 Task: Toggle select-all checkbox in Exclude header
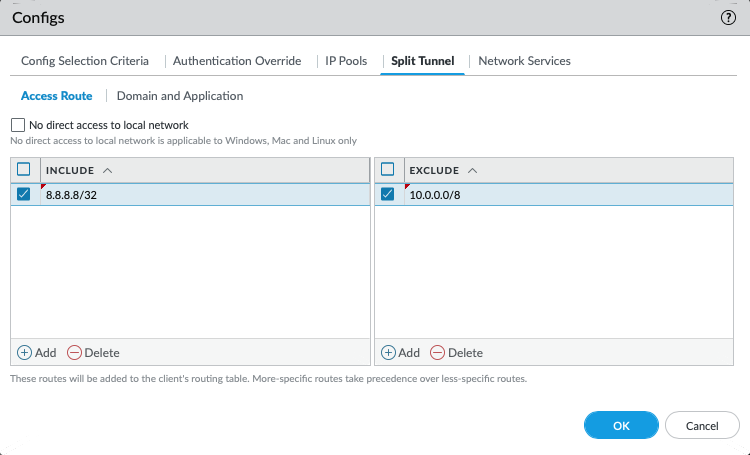[388, 170]
